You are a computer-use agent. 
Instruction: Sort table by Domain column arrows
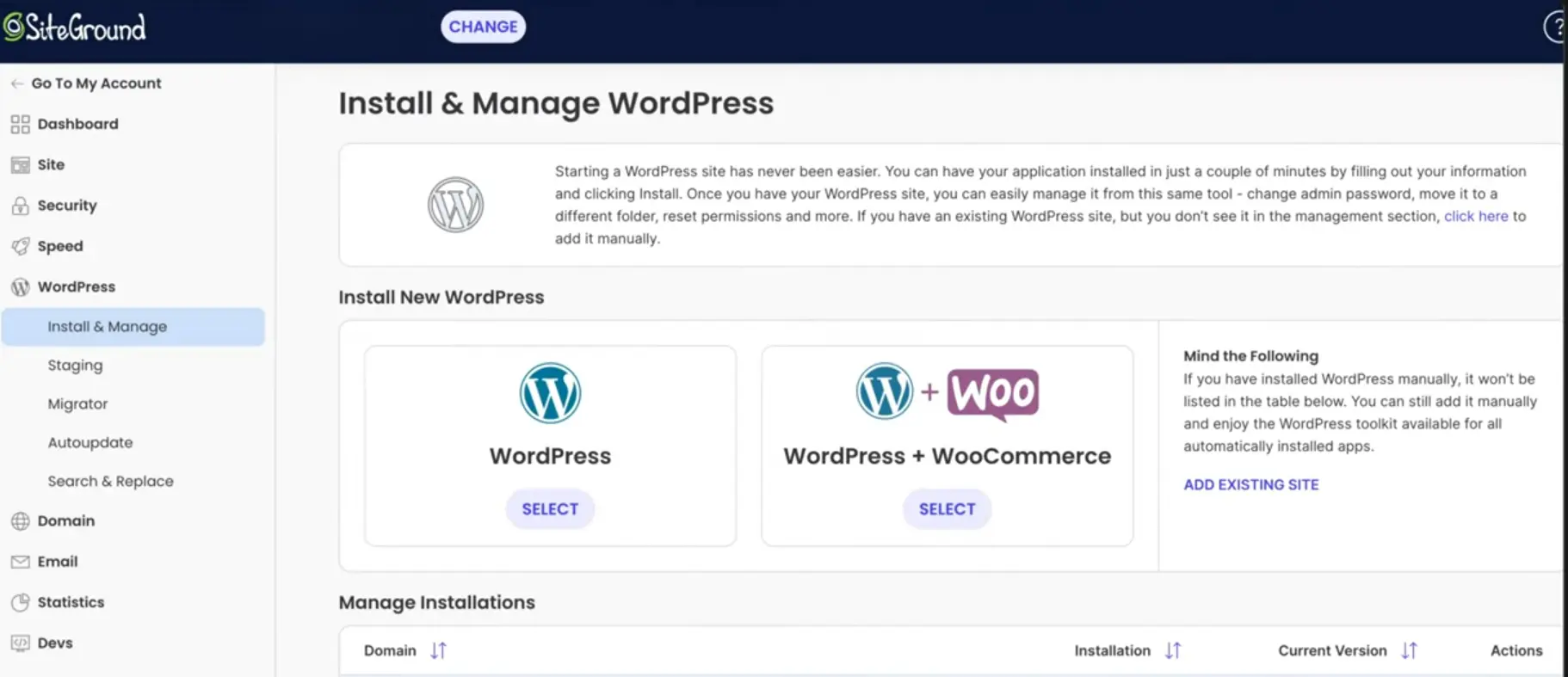[x=438, y=650]
